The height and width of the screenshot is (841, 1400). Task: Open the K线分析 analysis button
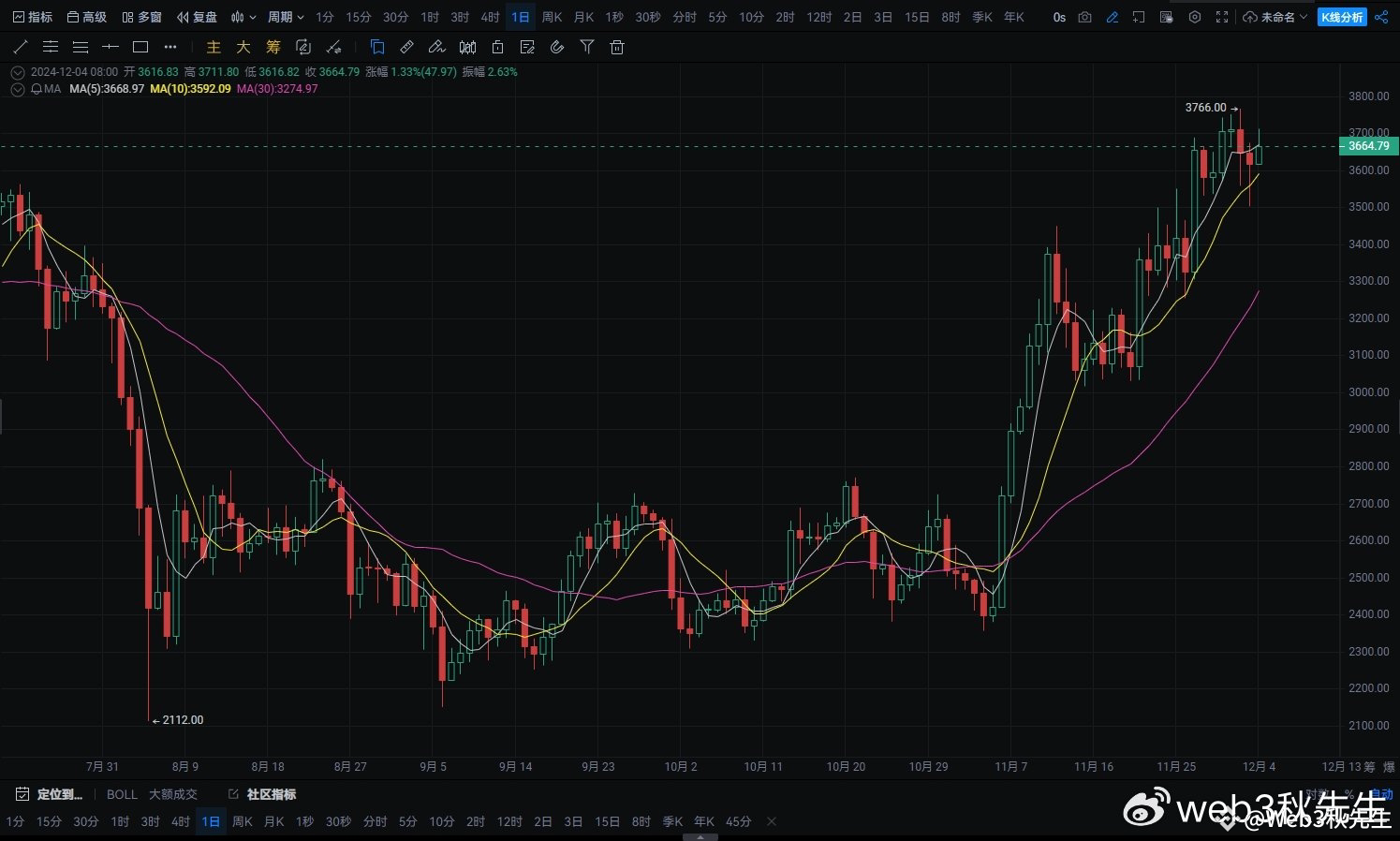(1342, 17)
